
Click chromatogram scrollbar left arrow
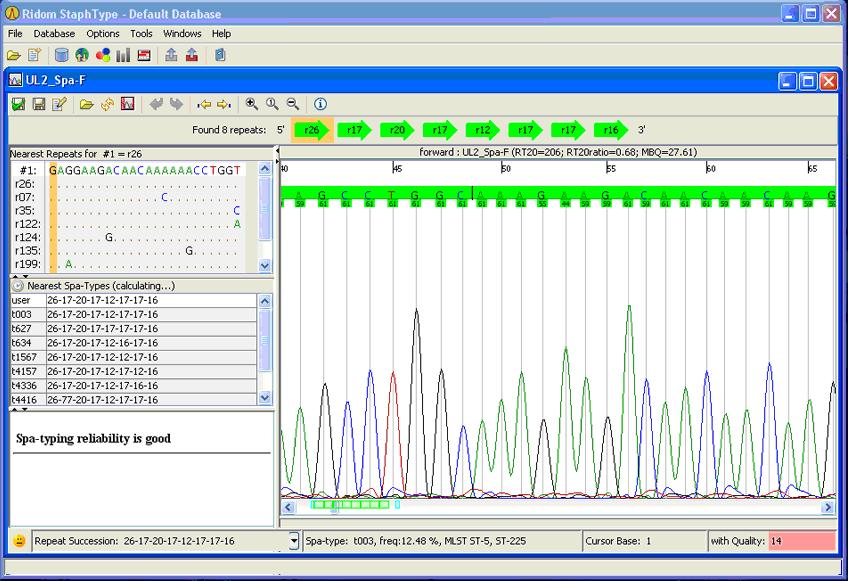pos(288,507)
